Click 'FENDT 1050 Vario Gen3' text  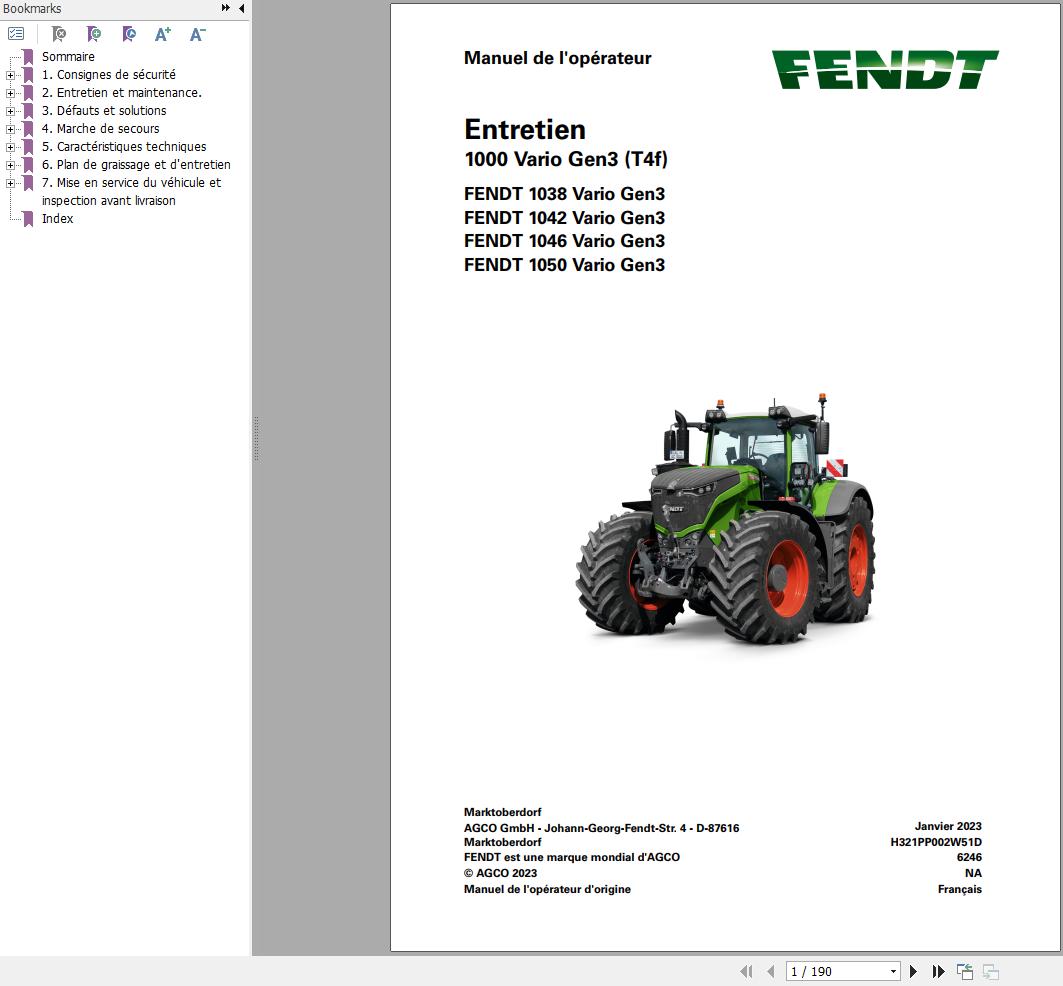(x=564, y=264)
